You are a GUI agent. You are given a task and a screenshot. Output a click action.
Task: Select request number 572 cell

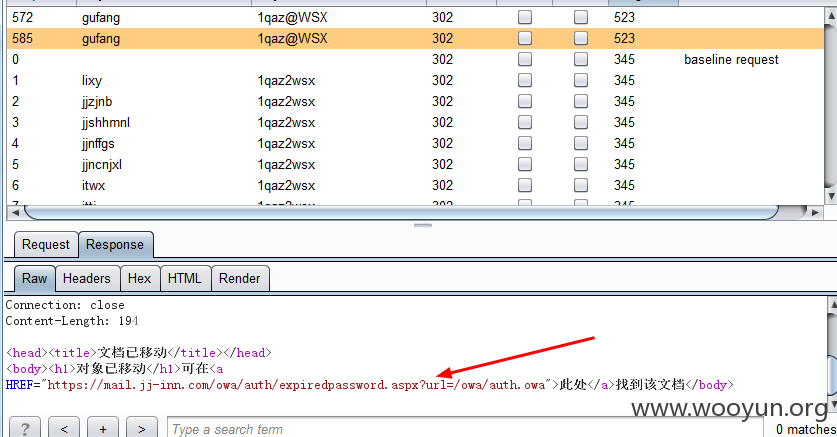point(22,17)
